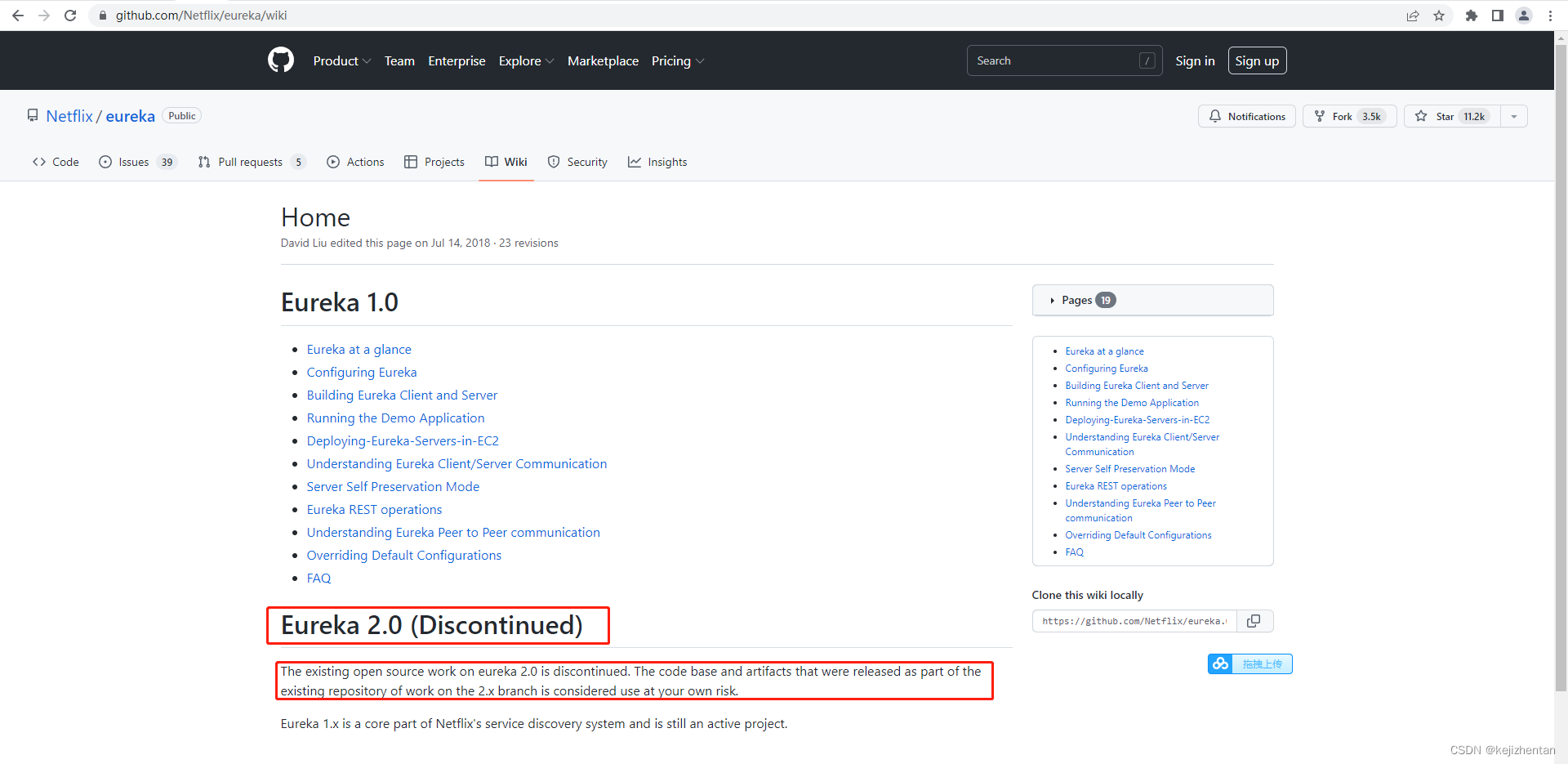Open the Code tab
This screenshot has height=764, width=1568.
tap(56, 162)
